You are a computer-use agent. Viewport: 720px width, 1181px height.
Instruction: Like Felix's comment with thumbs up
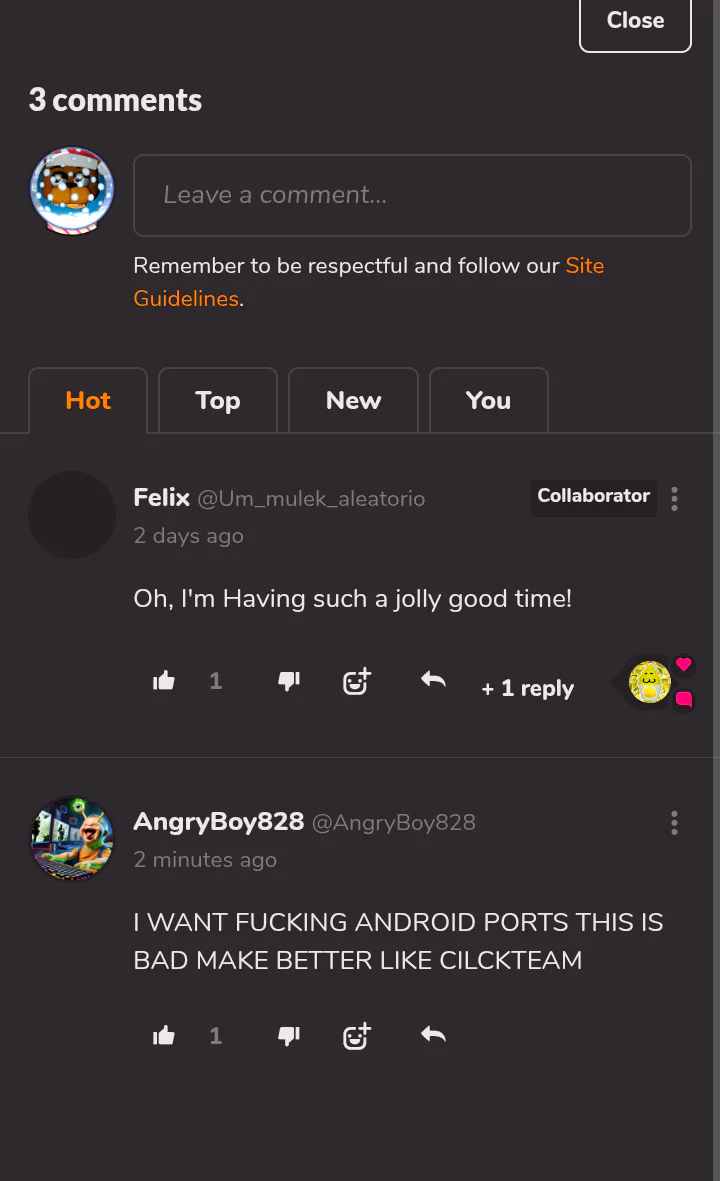click(x=164, y=682)
